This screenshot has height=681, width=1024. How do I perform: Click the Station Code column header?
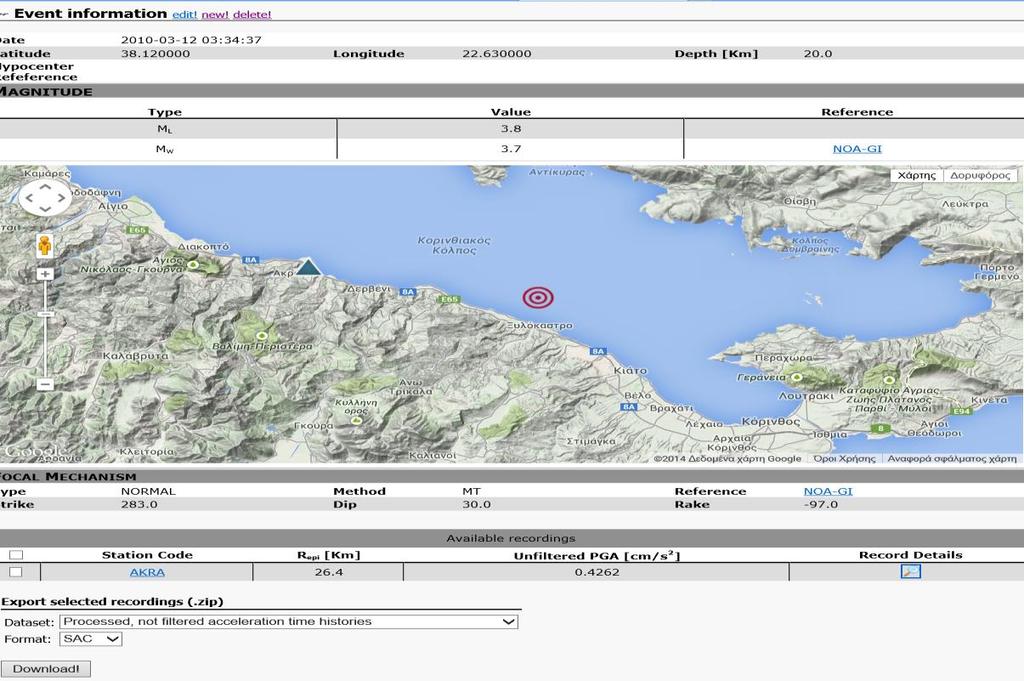tap(147, 555)
